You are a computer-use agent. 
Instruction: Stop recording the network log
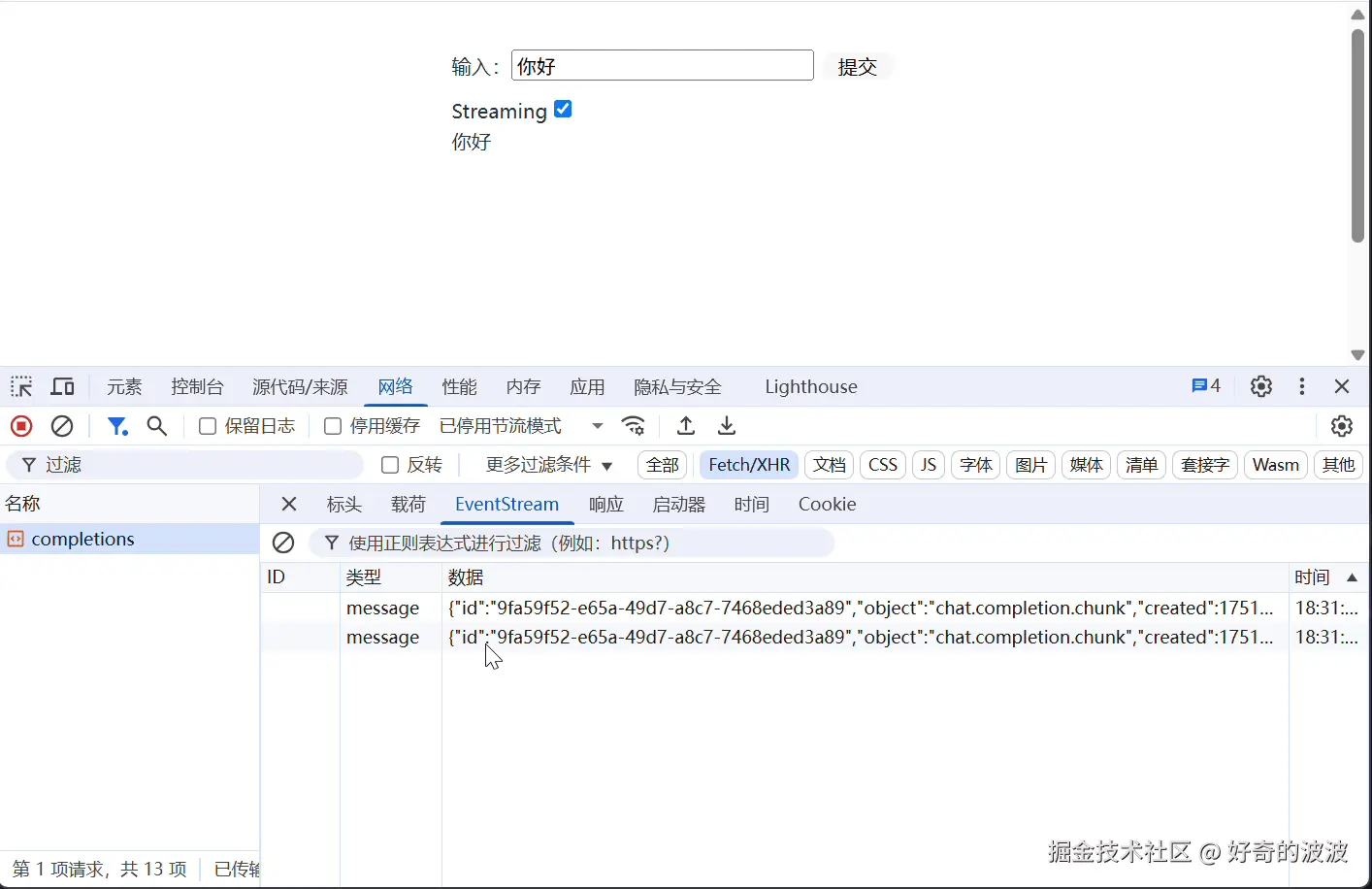(21, 426)
